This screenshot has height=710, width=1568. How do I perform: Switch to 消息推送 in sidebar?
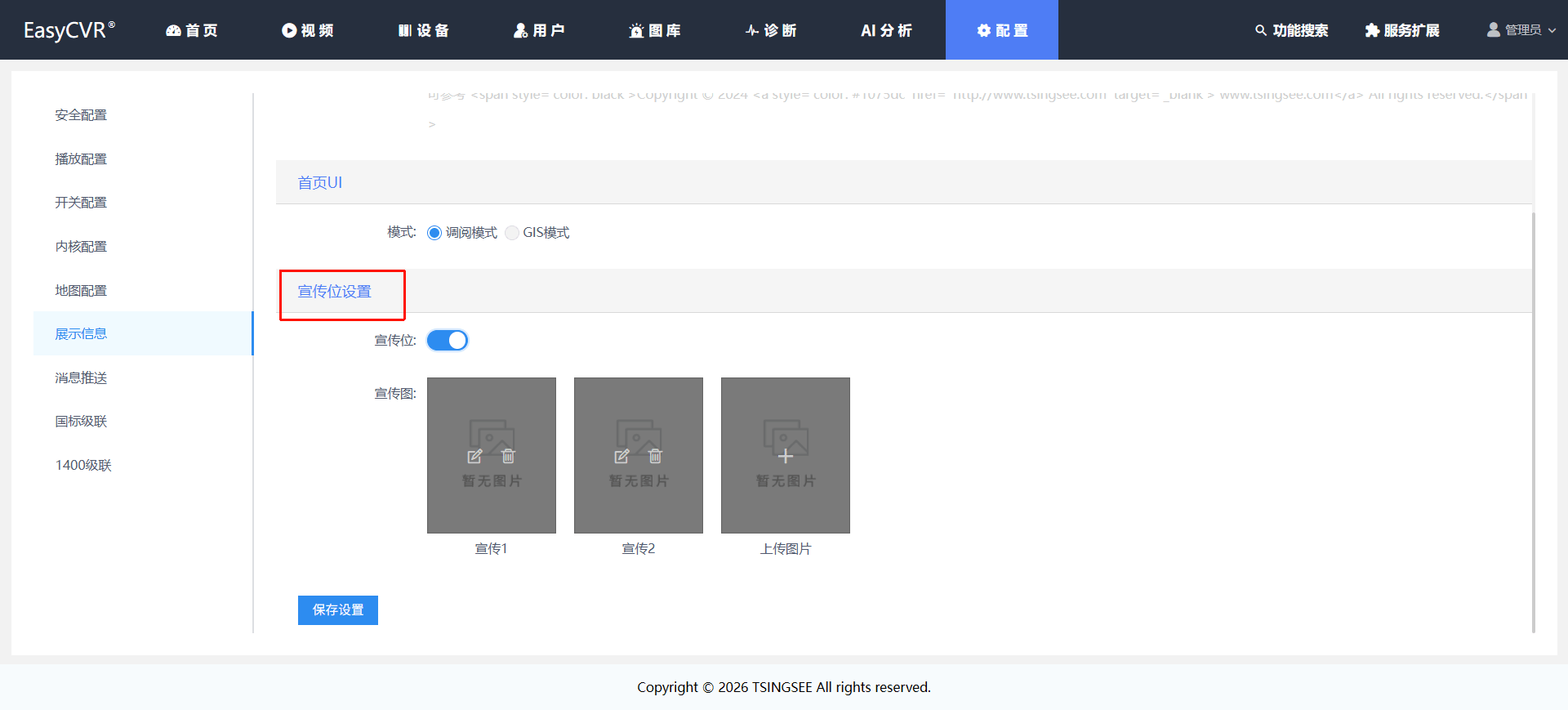pos(81,377)
